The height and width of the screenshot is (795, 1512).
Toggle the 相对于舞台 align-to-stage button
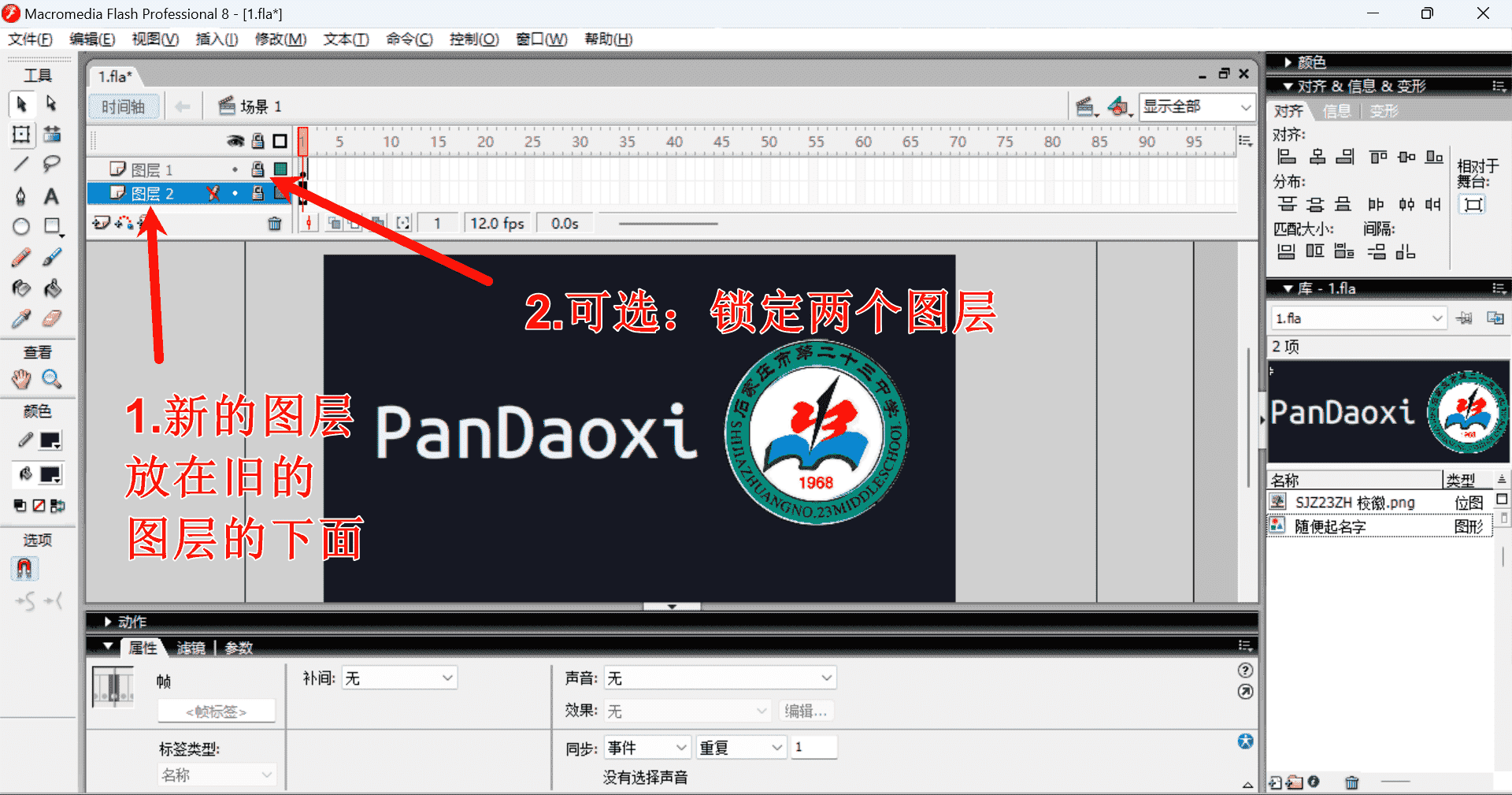pos(1473,205)
